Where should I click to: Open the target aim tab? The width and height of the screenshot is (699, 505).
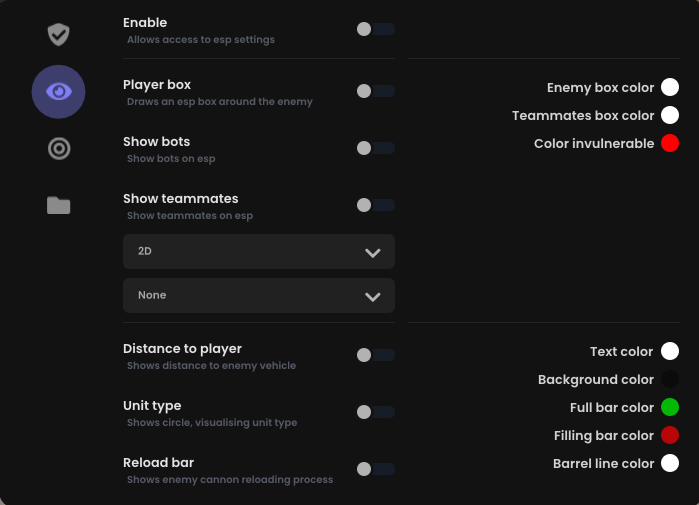pos(58,149)
